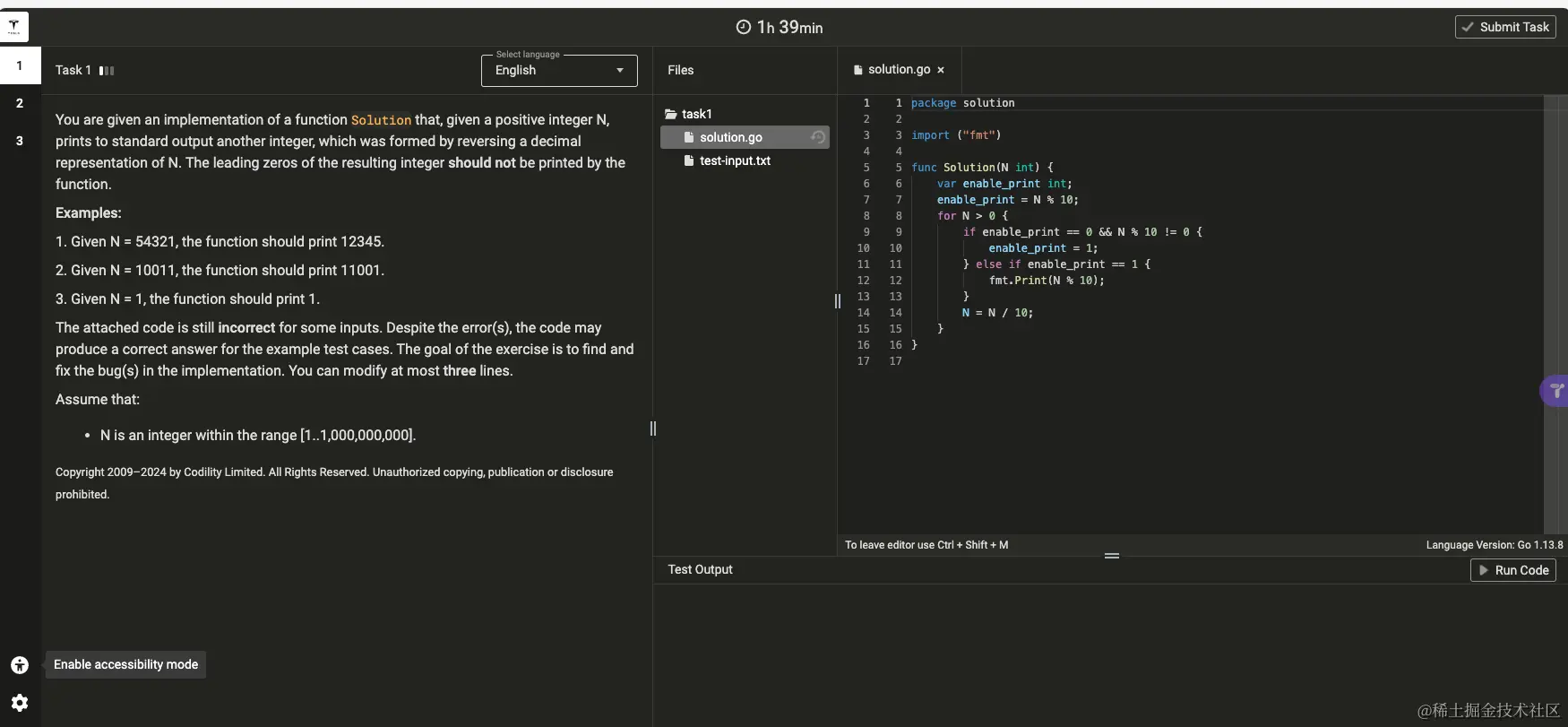Click the timer clock icon
Image resolution: width=1568 pixels, height=727 pixels.
pyautogui.click(x=744, y=27)
